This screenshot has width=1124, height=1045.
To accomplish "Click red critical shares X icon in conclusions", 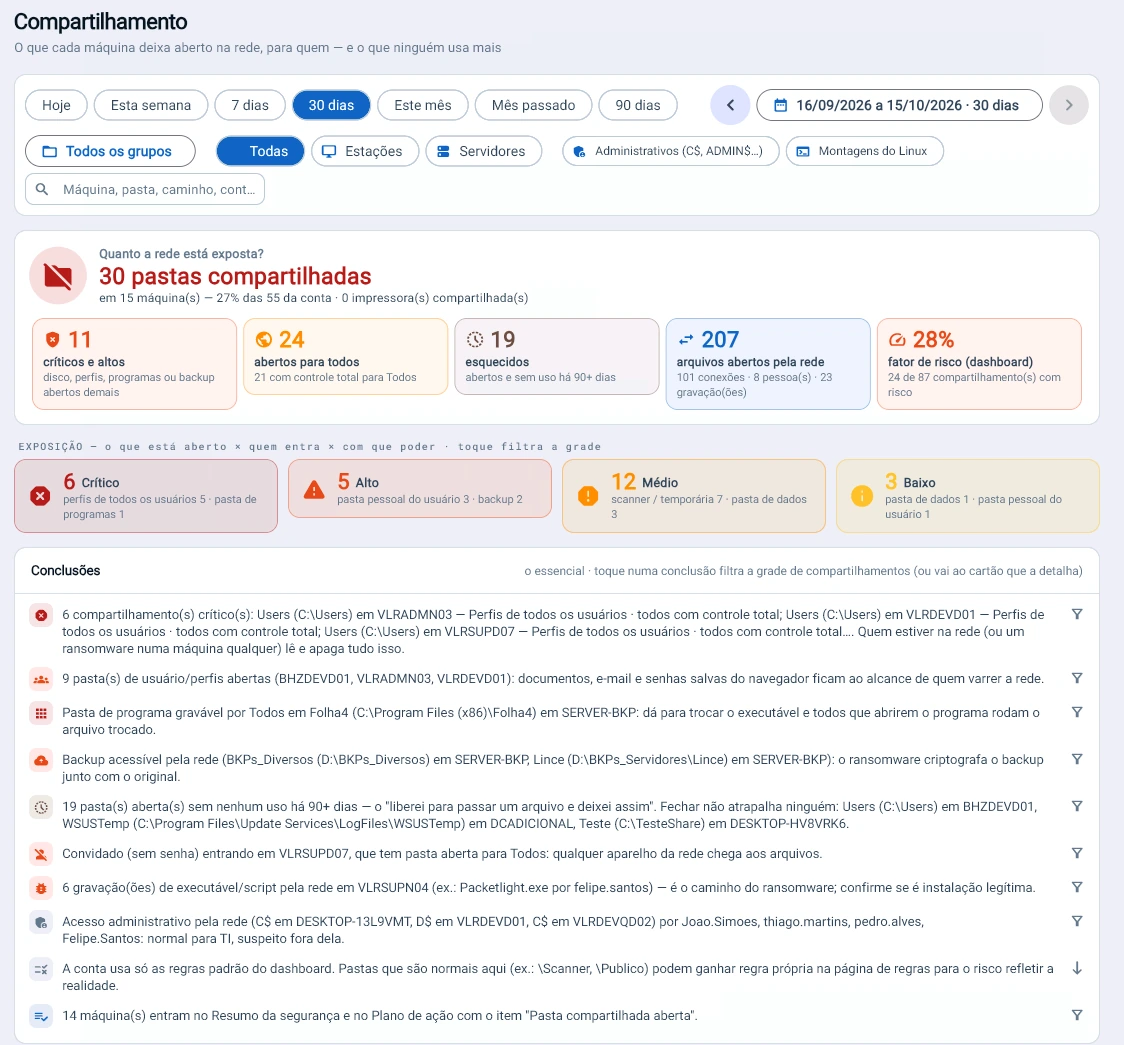I will [41, 615].
